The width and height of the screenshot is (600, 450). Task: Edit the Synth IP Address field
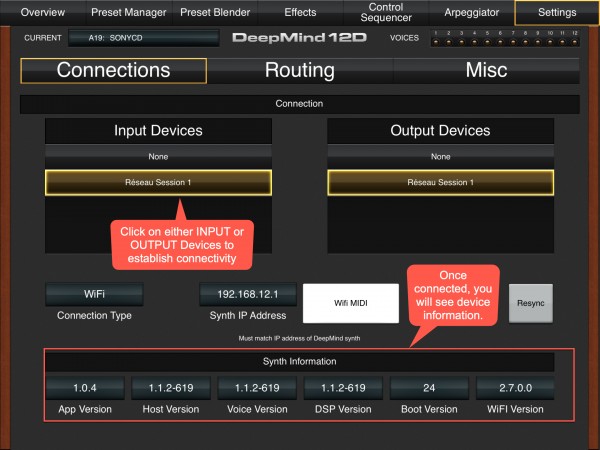248,294
